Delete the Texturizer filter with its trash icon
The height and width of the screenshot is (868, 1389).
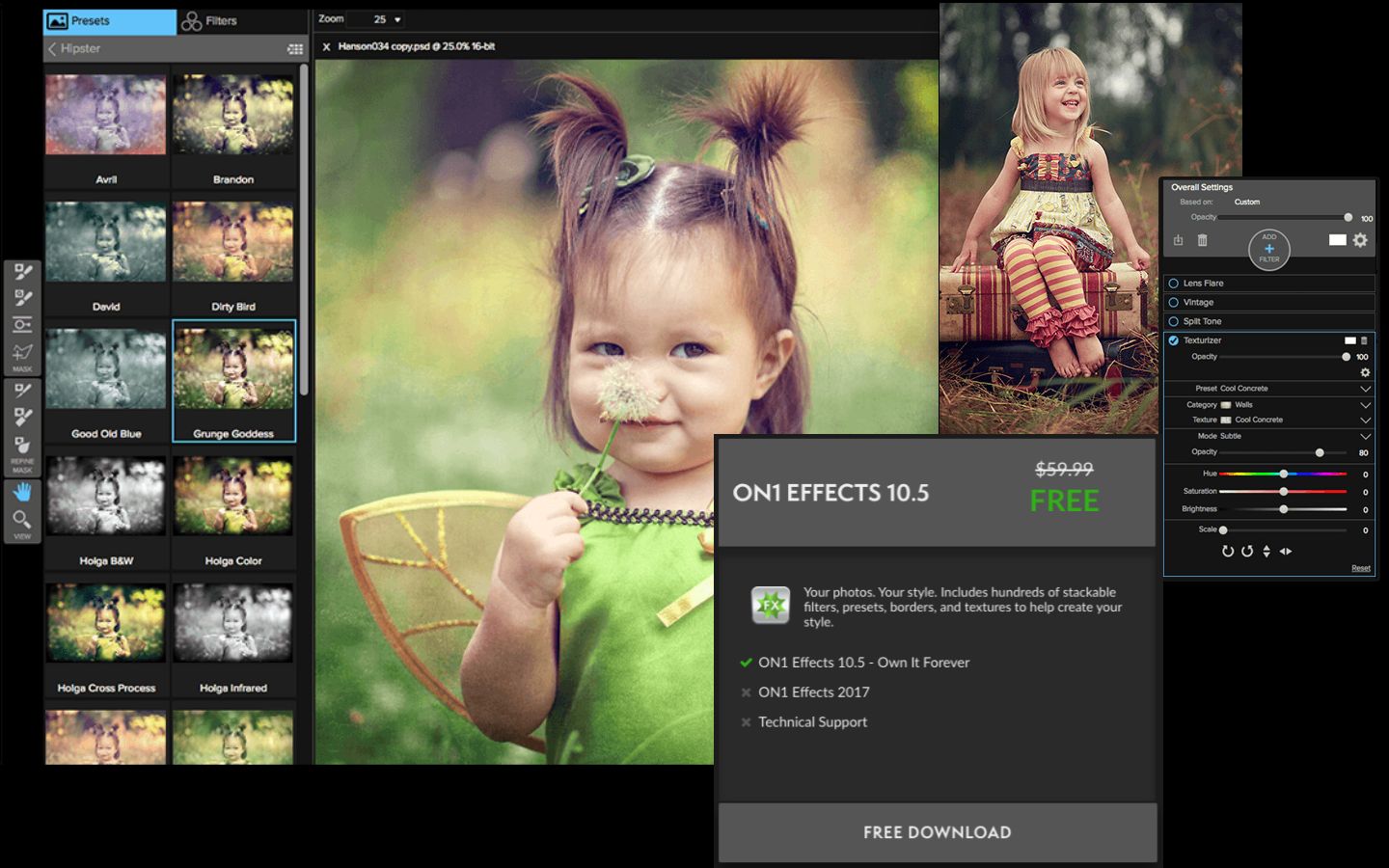(1364, 340)
